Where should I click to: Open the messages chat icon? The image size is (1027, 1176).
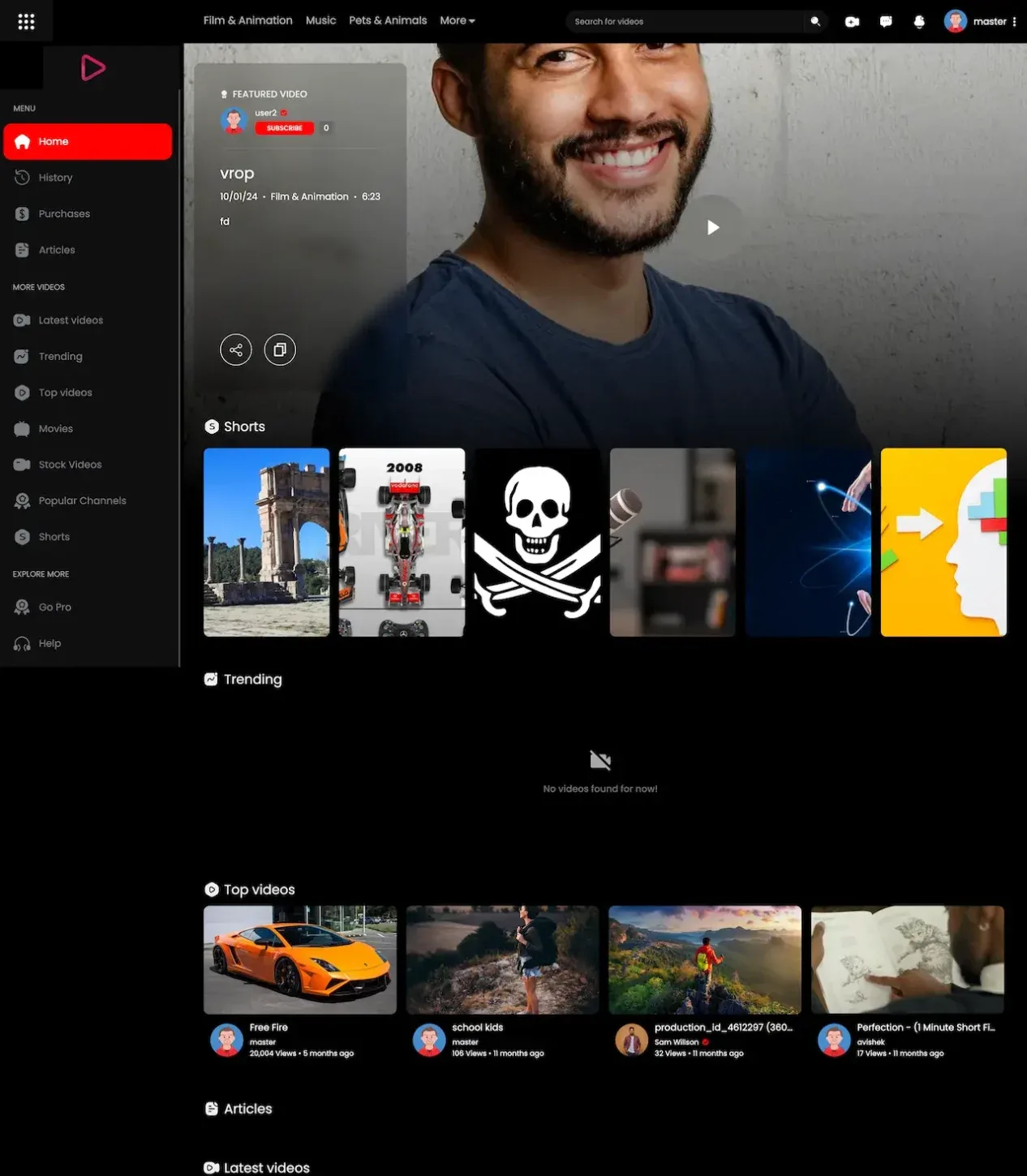886,22
